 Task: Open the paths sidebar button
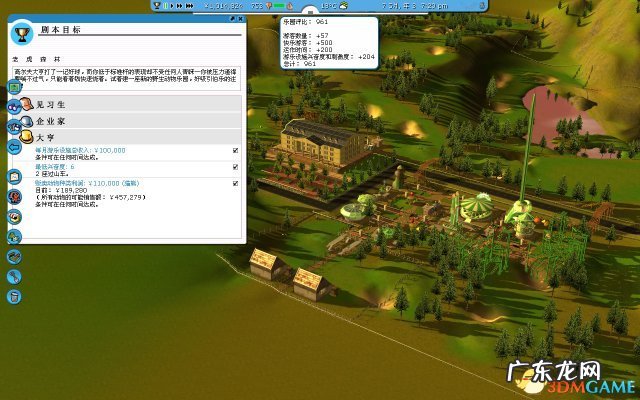[x=14, y=256]
